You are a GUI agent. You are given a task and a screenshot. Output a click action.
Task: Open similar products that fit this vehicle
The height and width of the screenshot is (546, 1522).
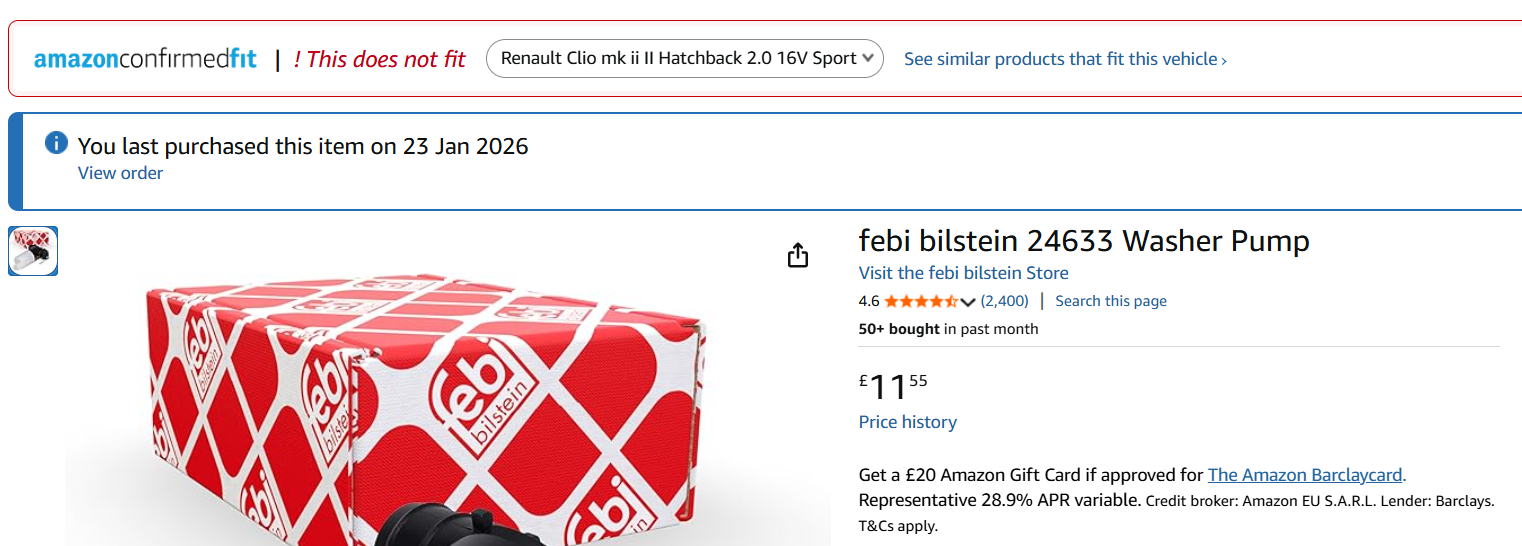1064,59
